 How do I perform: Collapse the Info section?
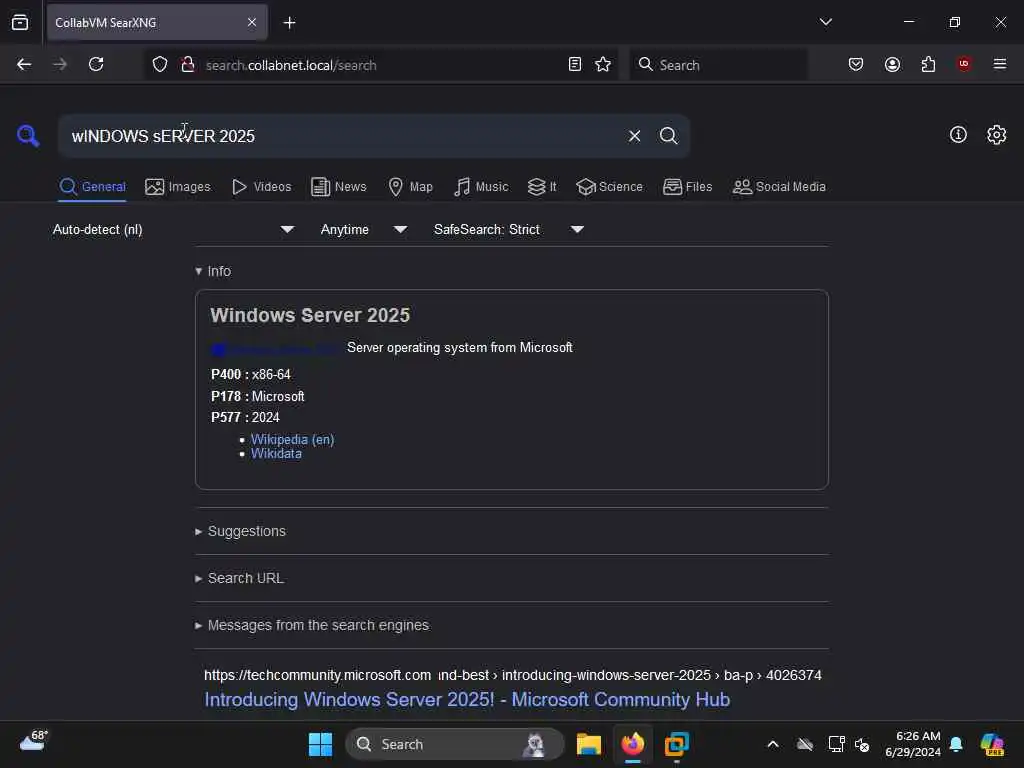coord(213,271)
